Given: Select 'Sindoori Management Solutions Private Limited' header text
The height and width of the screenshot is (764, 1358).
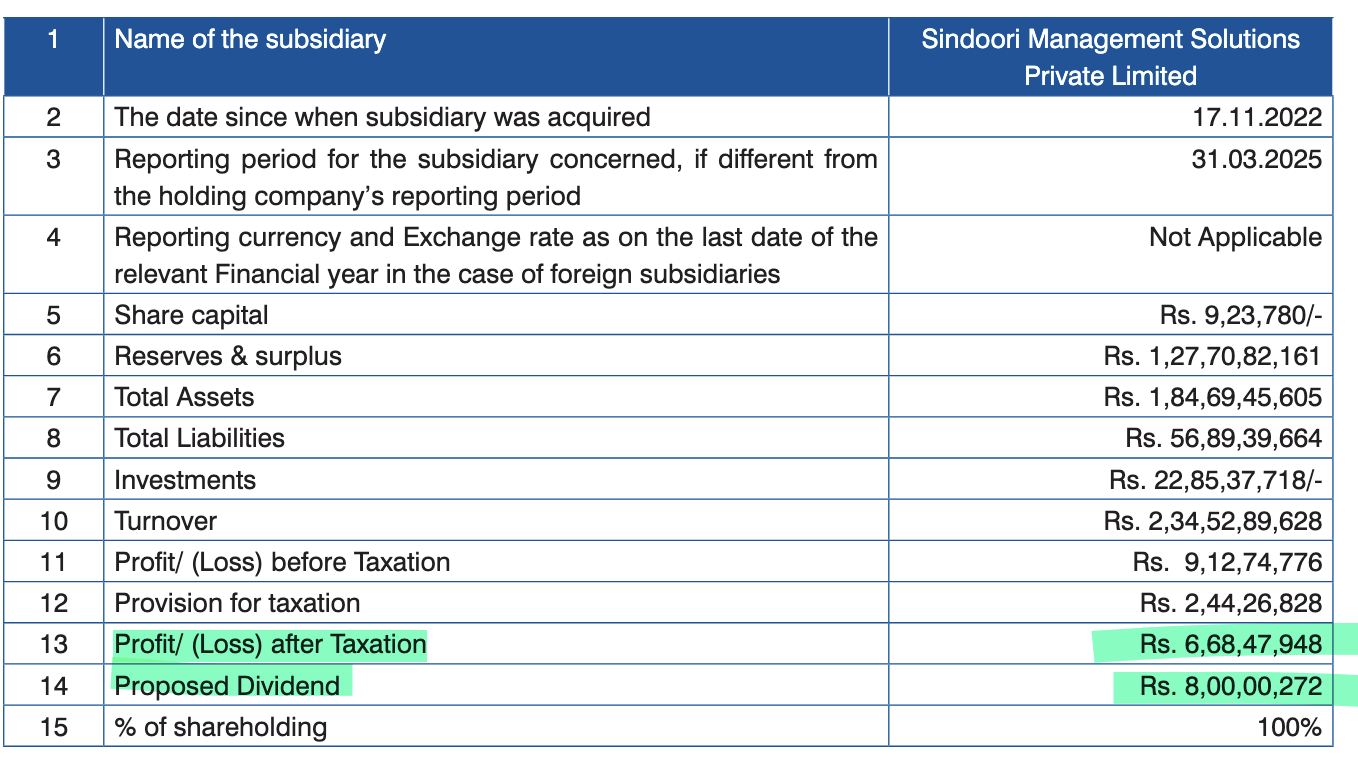Looking at the screenshot, I should [1110, 57].
